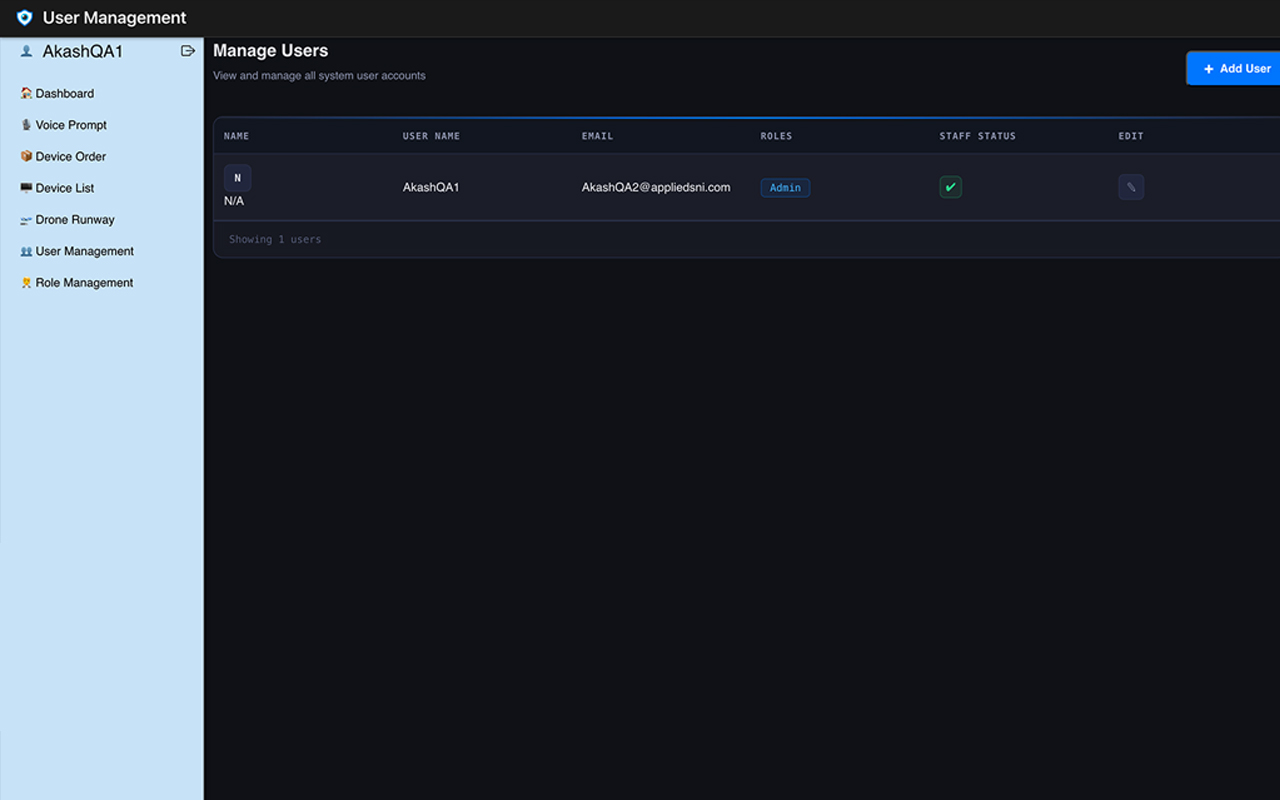The width and height of the screenshot is (1280, 800).
Task: Open Device List in the sidebar
Action: click(57, 188)
